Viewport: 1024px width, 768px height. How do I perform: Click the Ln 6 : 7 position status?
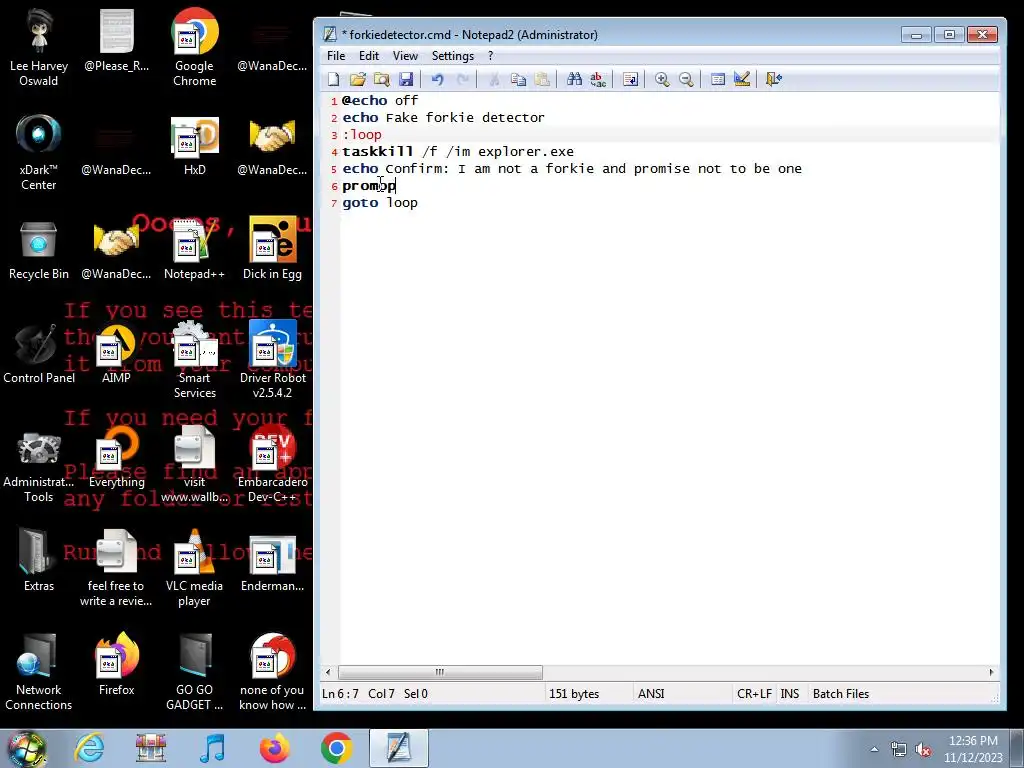340,694
